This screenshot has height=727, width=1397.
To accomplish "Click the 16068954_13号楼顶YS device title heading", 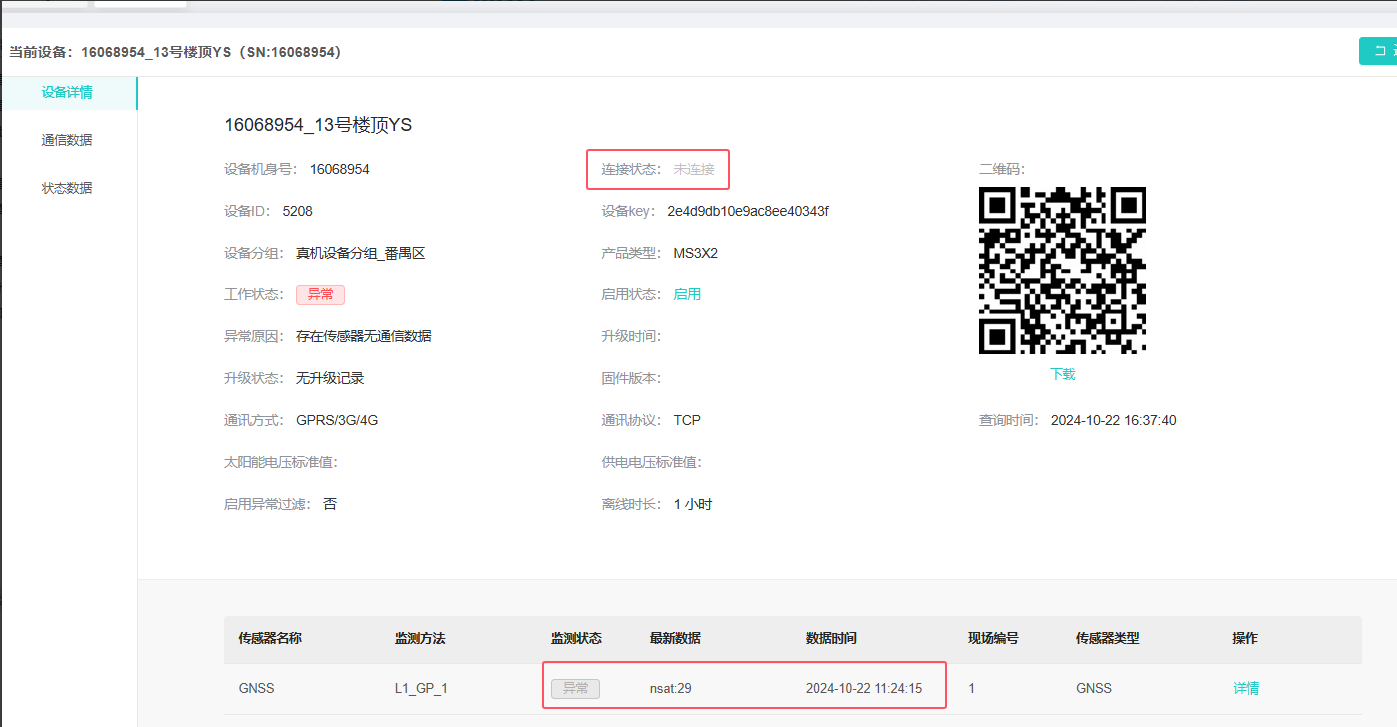I will click(x=318, y=125).
